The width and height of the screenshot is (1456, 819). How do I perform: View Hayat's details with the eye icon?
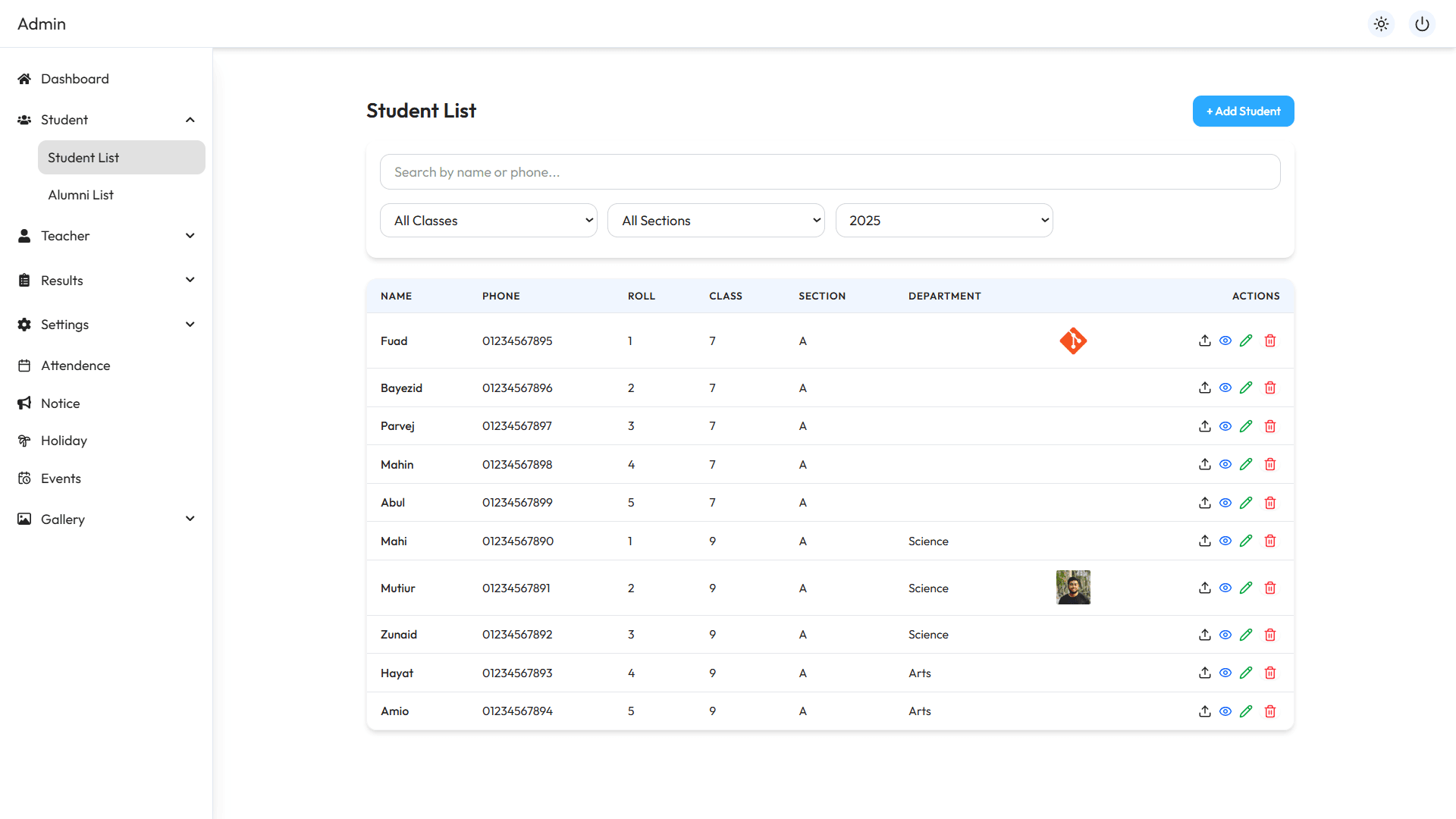pyautogui.click(x=1225, y=673)
